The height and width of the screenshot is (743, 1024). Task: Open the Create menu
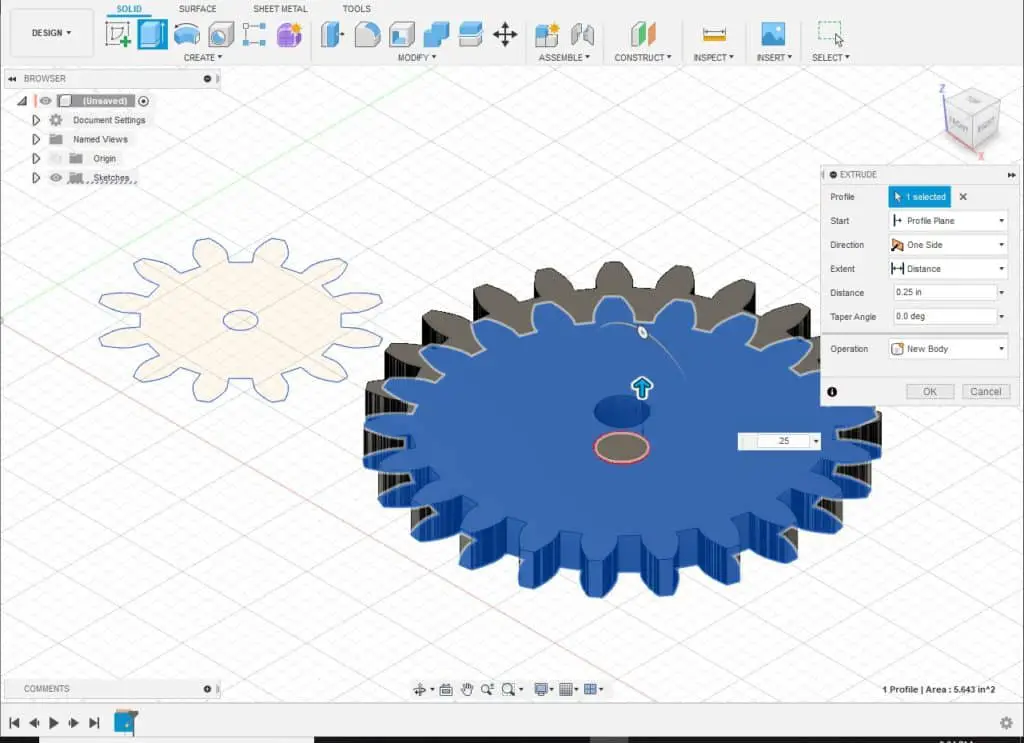coord(202,57)
